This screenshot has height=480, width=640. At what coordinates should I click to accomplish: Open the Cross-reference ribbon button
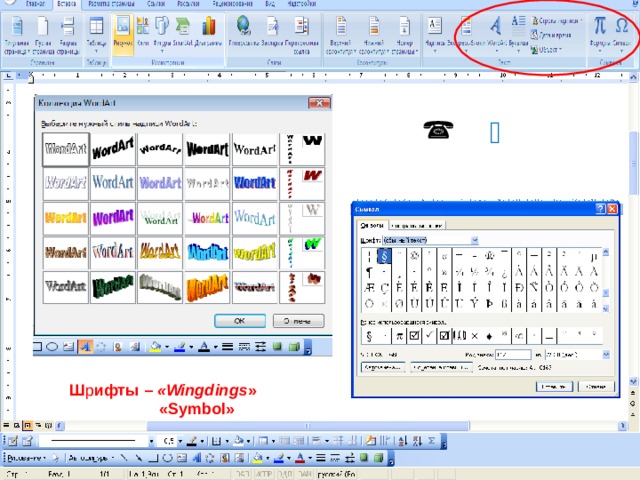click(x=302, y=35)
